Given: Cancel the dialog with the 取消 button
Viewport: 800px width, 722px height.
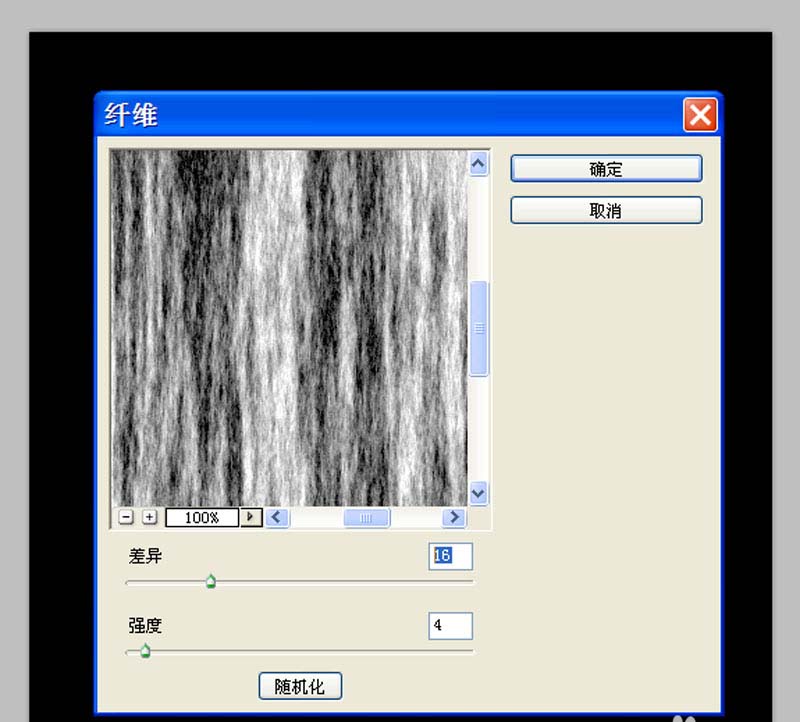Looking at the screenshot, I should [x=605, y=210].
